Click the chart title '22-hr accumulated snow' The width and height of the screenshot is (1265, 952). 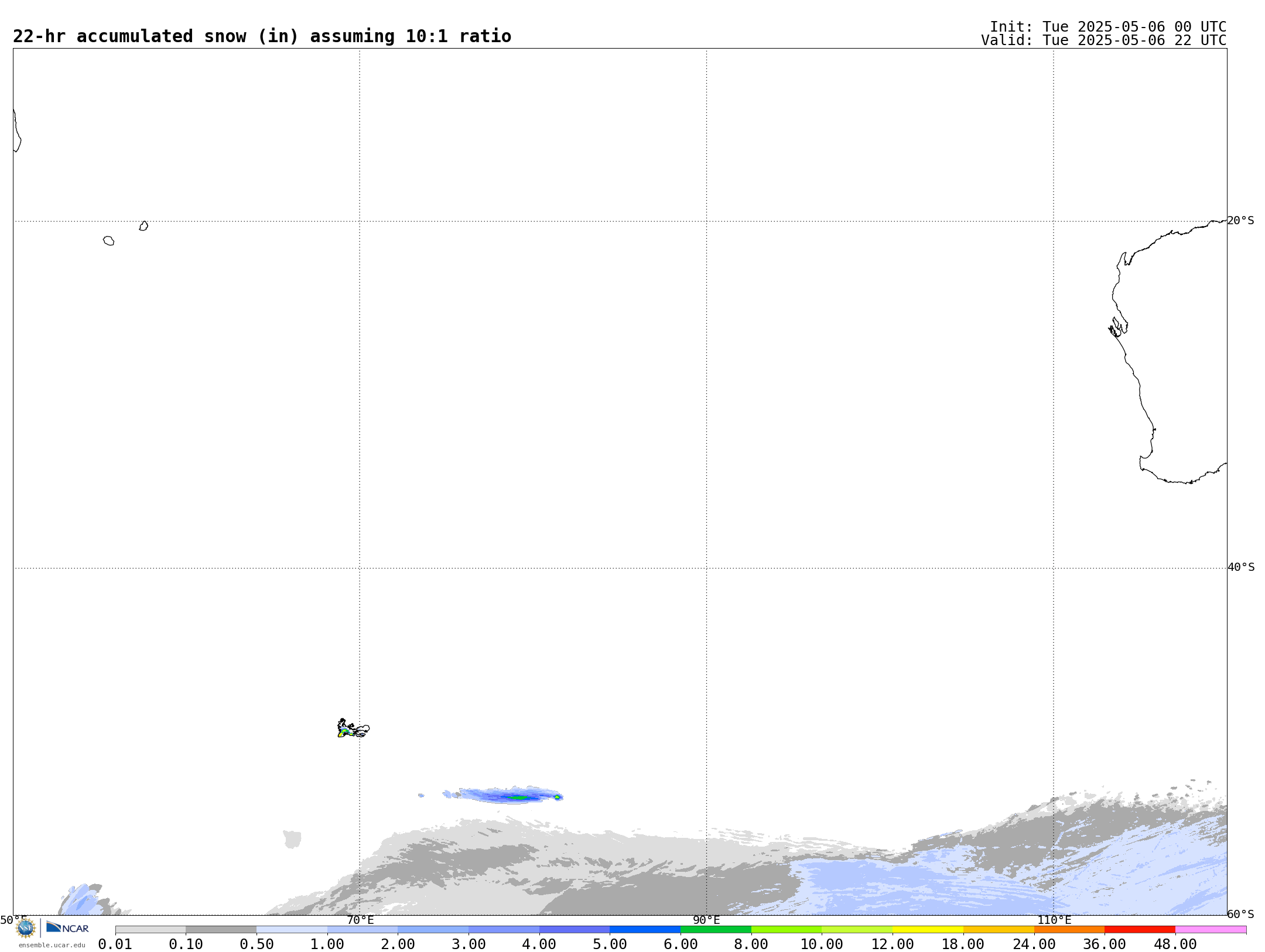click(x=129, y=36)
